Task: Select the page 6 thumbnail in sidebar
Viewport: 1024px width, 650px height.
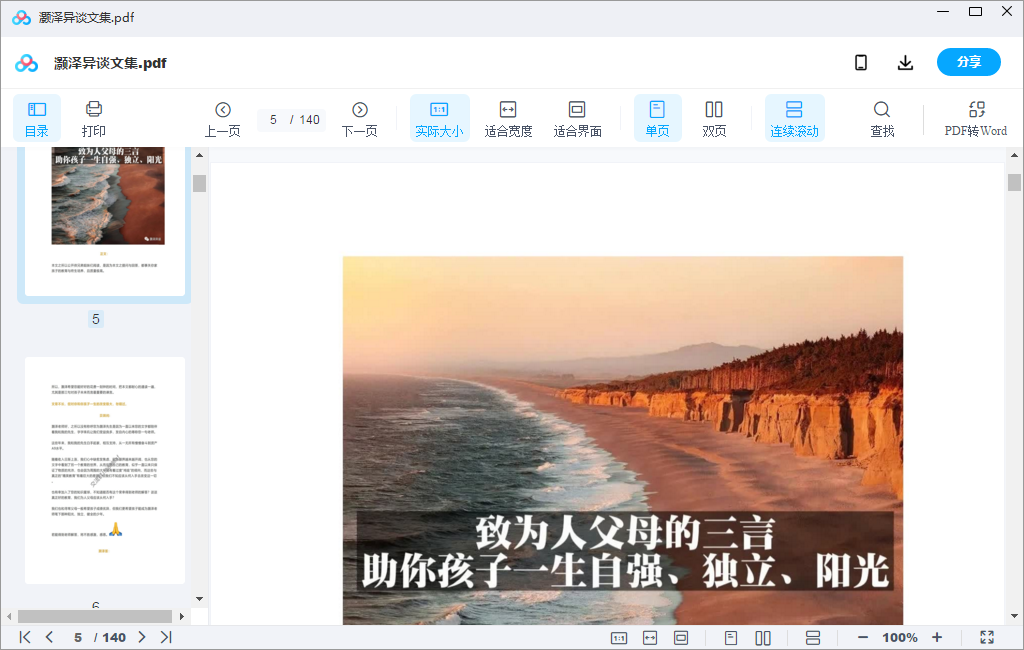Action: pyautogui.click(x=104, y=470)
